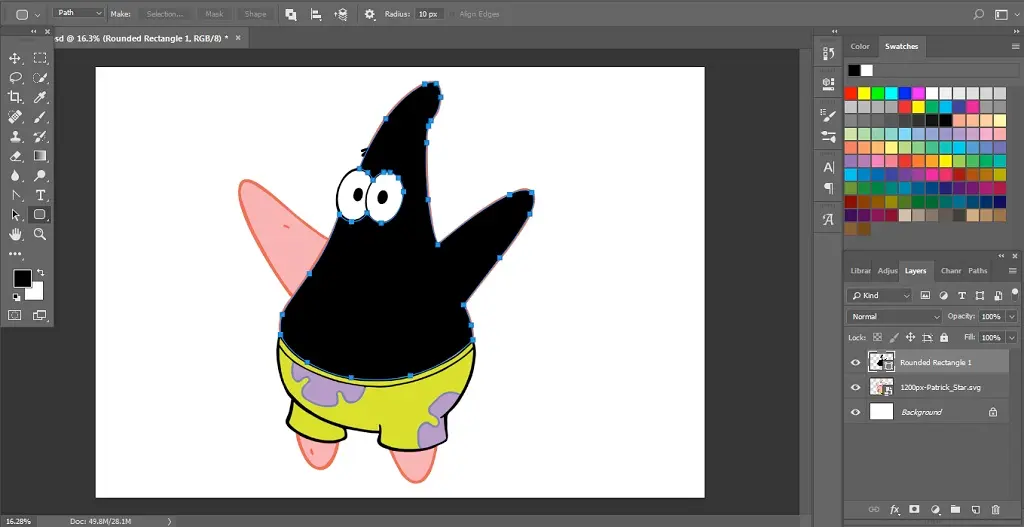The image size is (1024, 527).
Task: Switch to the Adjustments tab
Action: point(887,270)
